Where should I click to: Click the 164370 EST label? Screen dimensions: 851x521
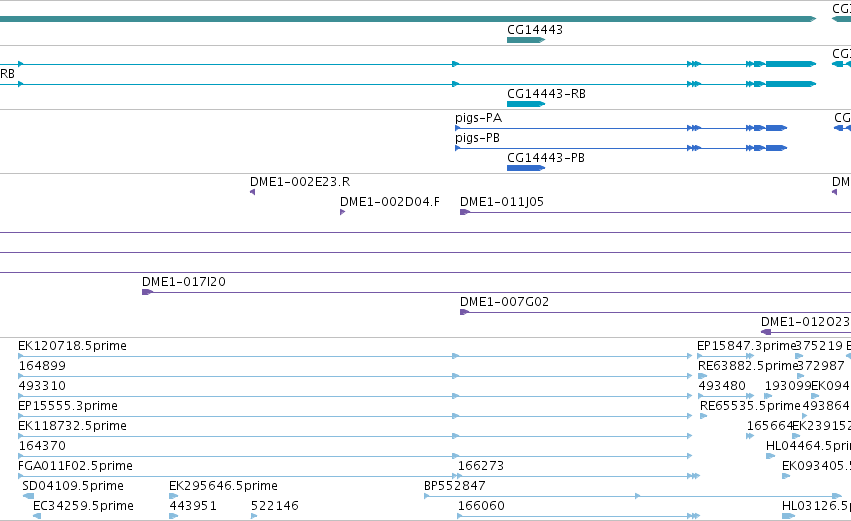[42, 446]
